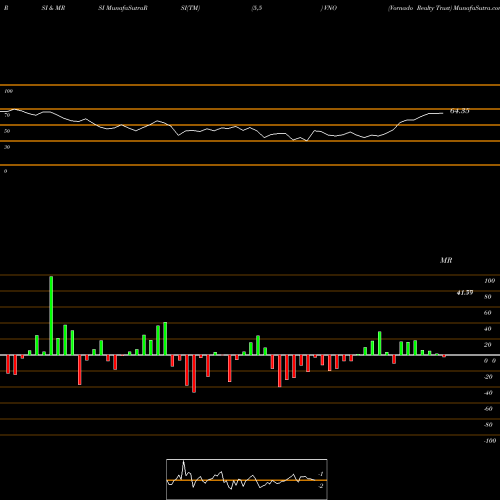Select the MR panel title
Screen dimensions: 500x500
446,260
